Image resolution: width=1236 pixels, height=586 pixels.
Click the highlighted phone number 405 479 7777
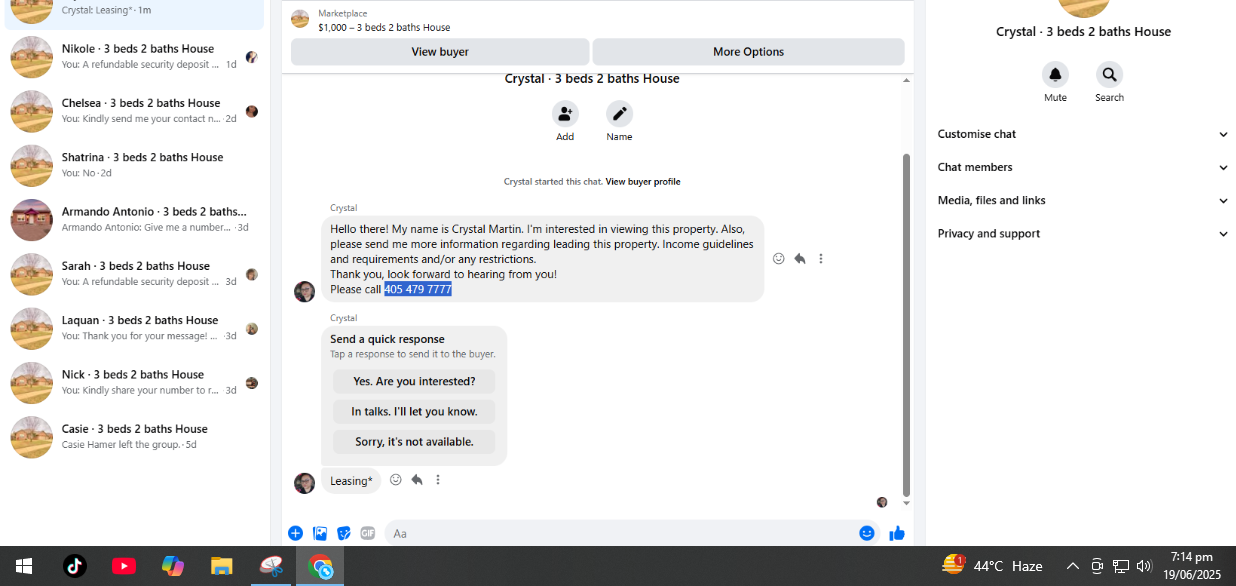click(x=418, y=289)
